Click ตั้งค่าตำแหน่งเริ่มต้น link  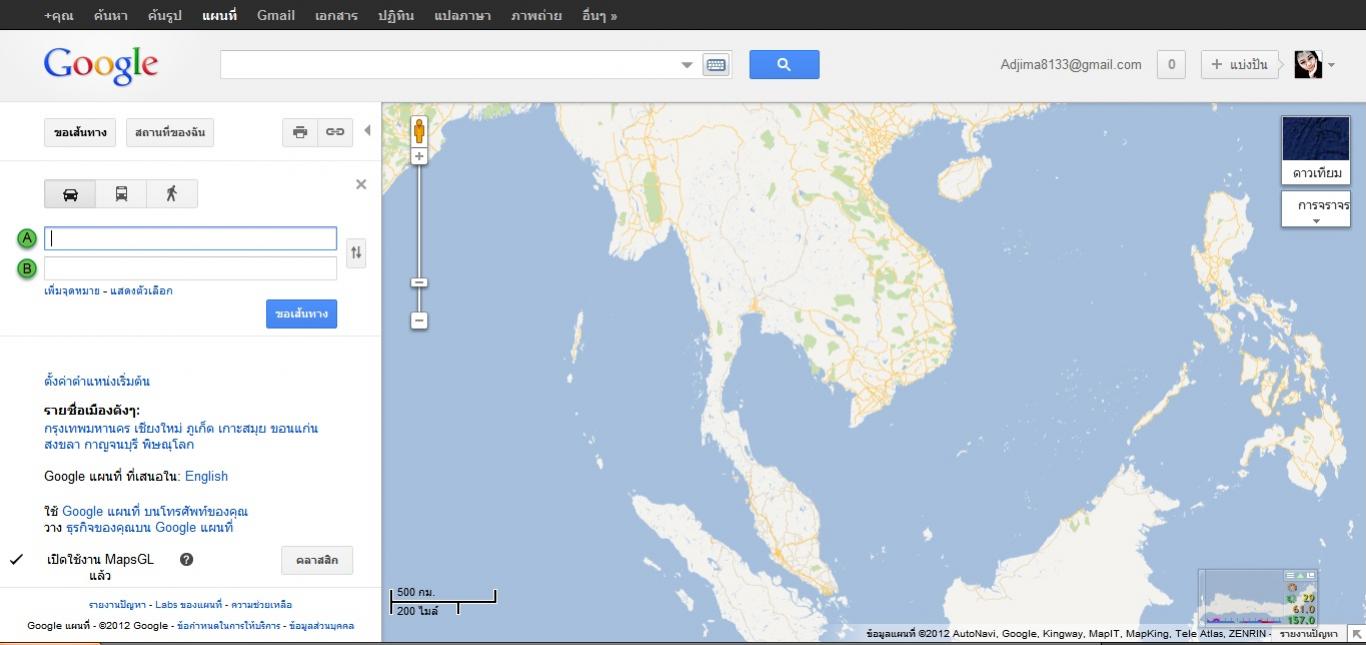[97, 381]
